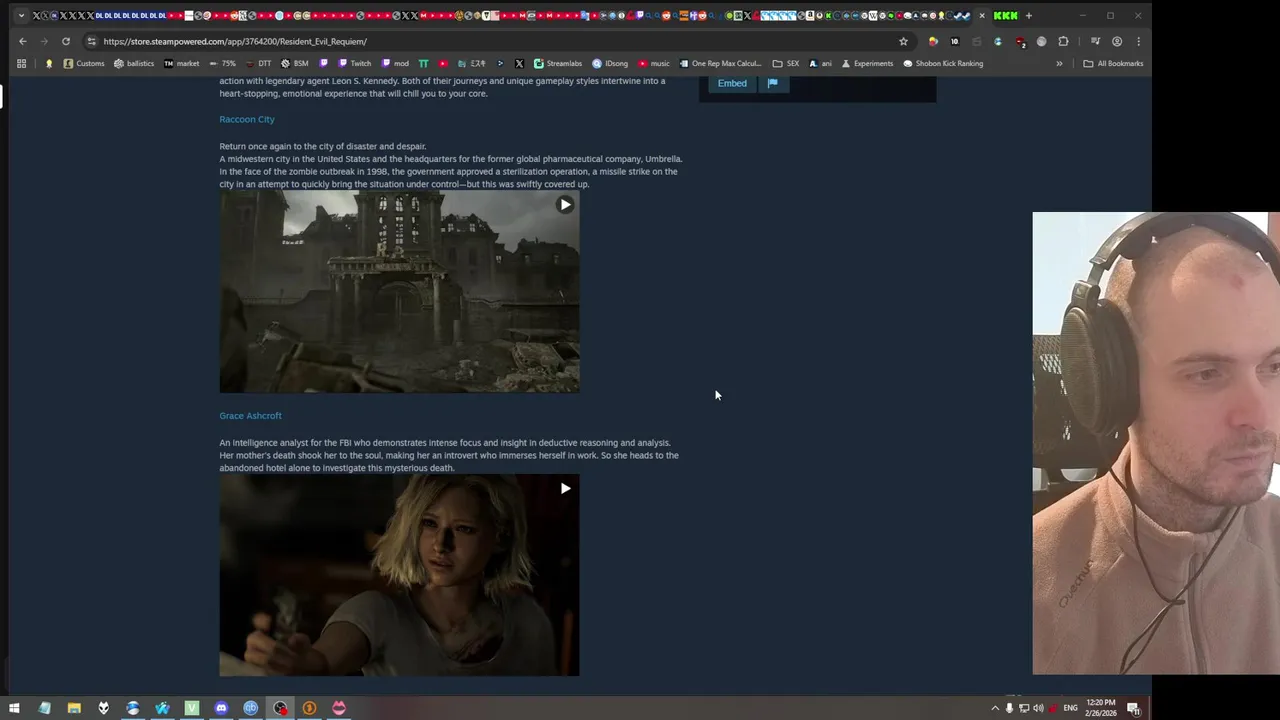Viewport: 1280px width, 720px height.
Task: Play the Grace Ashcroft video
Action: (565, 489)
